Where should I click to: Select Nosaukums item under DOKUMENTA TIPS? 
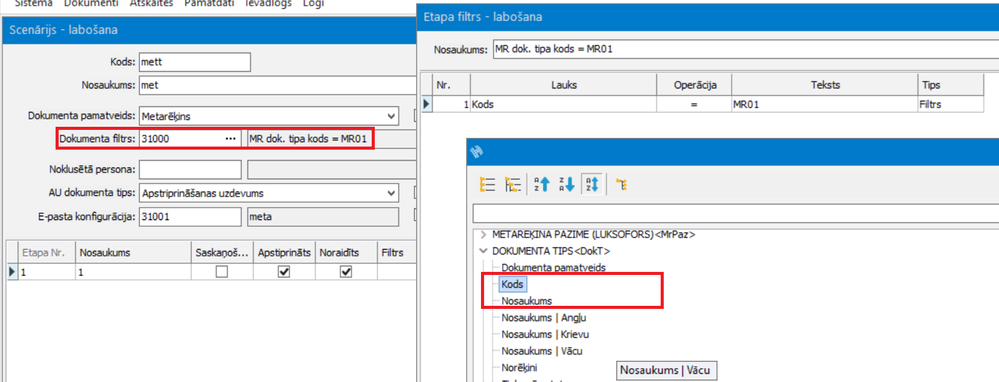(527, 301)
